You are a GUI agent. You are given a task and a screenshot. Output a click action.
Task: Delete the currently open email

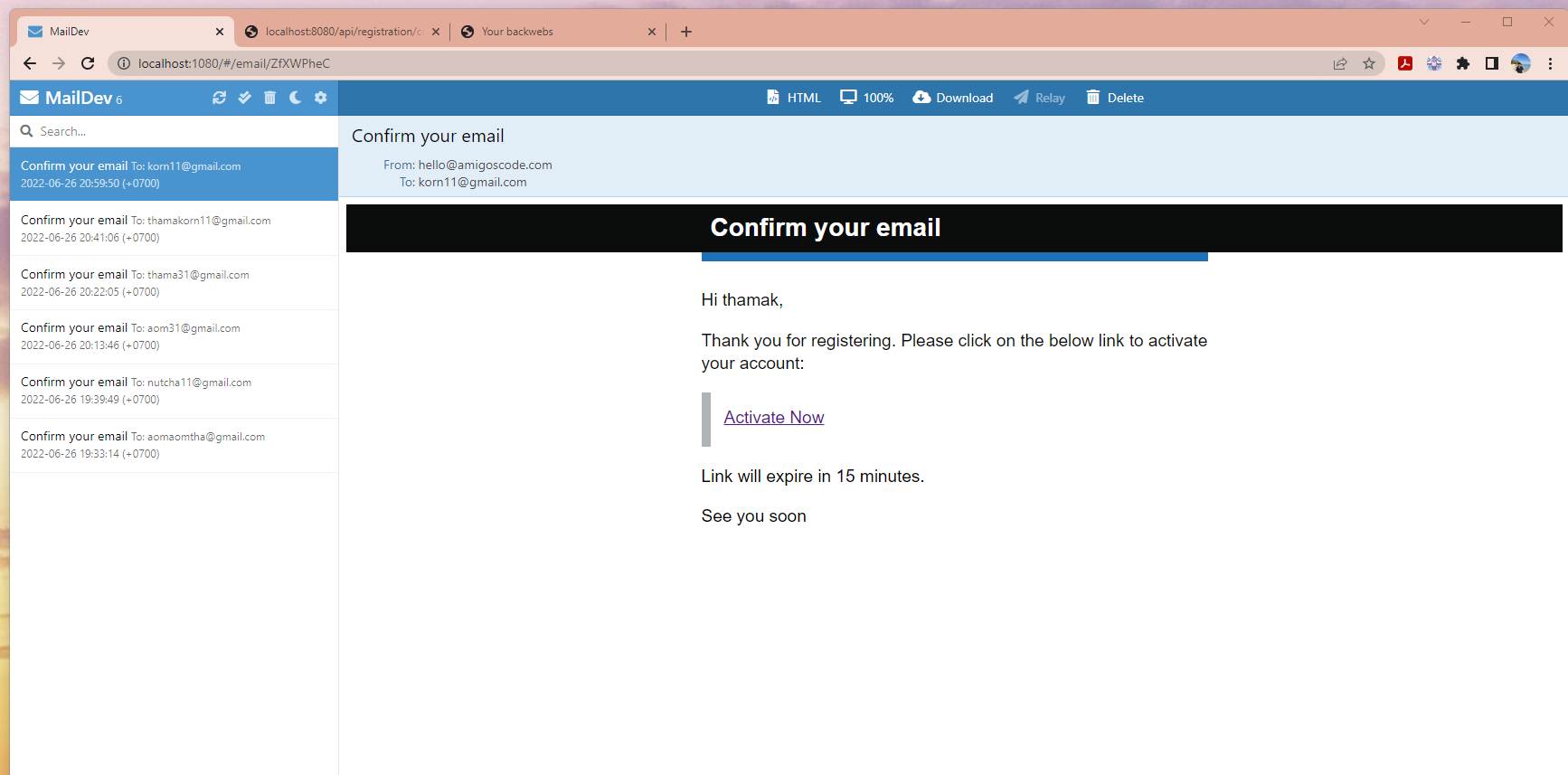point(1114,98)
